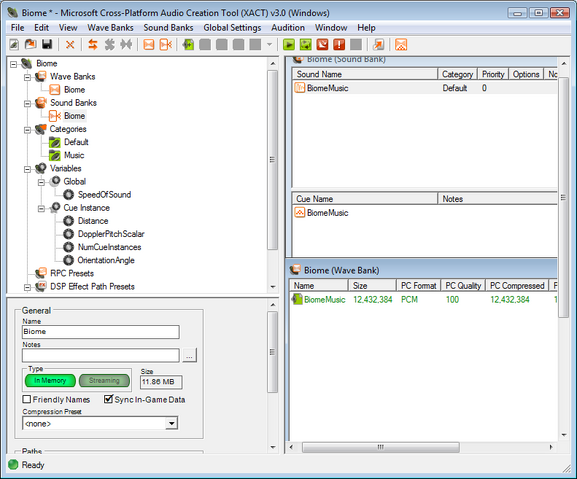Collapse the Wave Banks tree node
The height and width of the screenshot is (479, 577).
pos(27,78)
